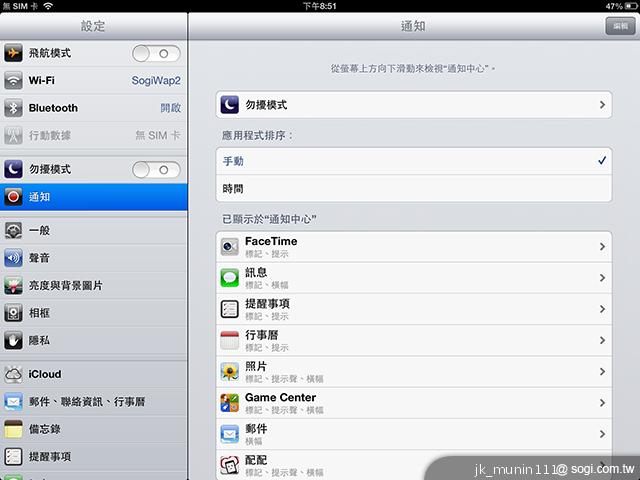The height and width of the screenshot is (480, 640).
Task: Tap the 行事曆 calendar icon
Action: (x=230, y=340)
